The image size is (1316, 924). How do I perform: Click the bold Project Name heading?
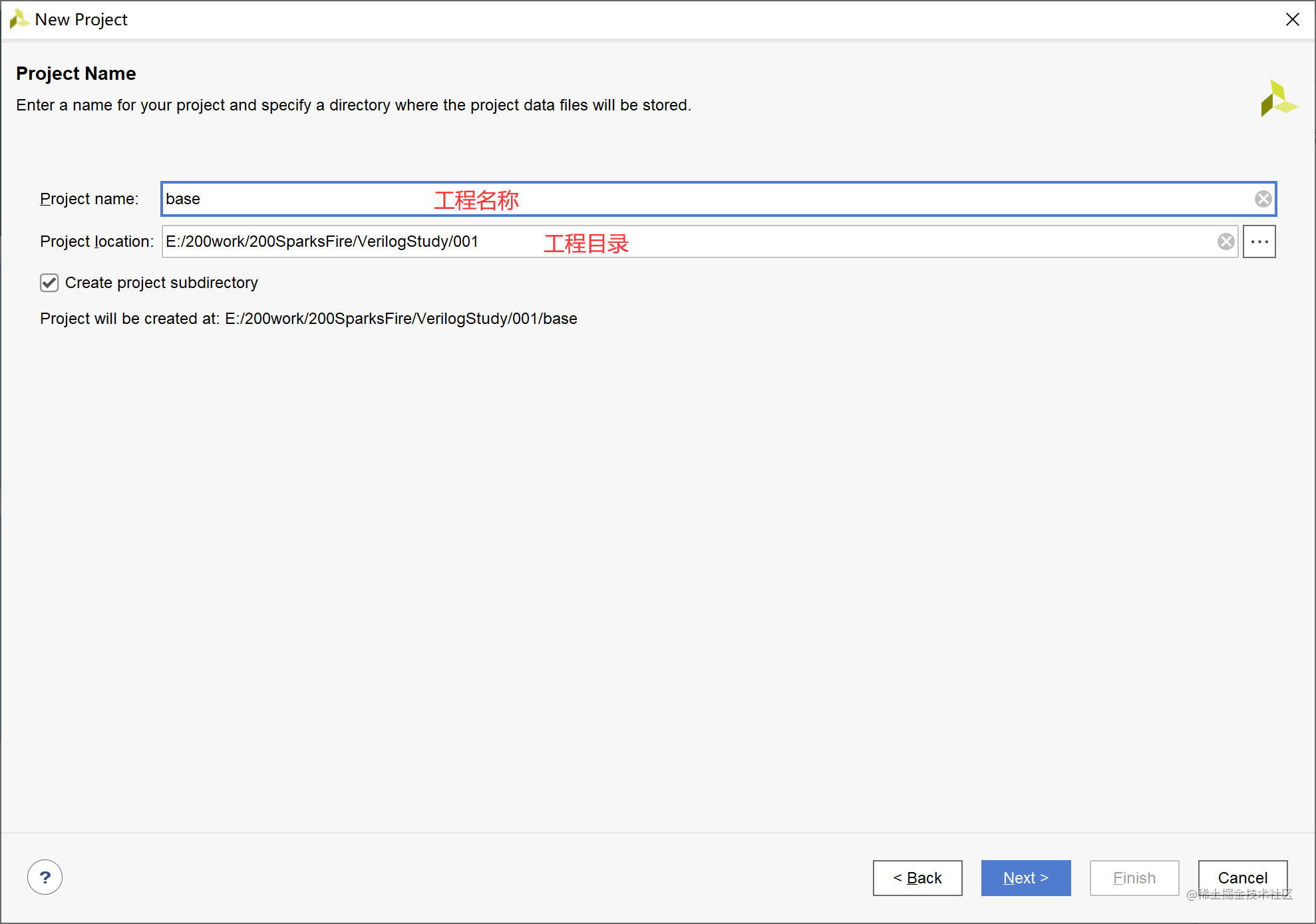[x=76, y=73]
